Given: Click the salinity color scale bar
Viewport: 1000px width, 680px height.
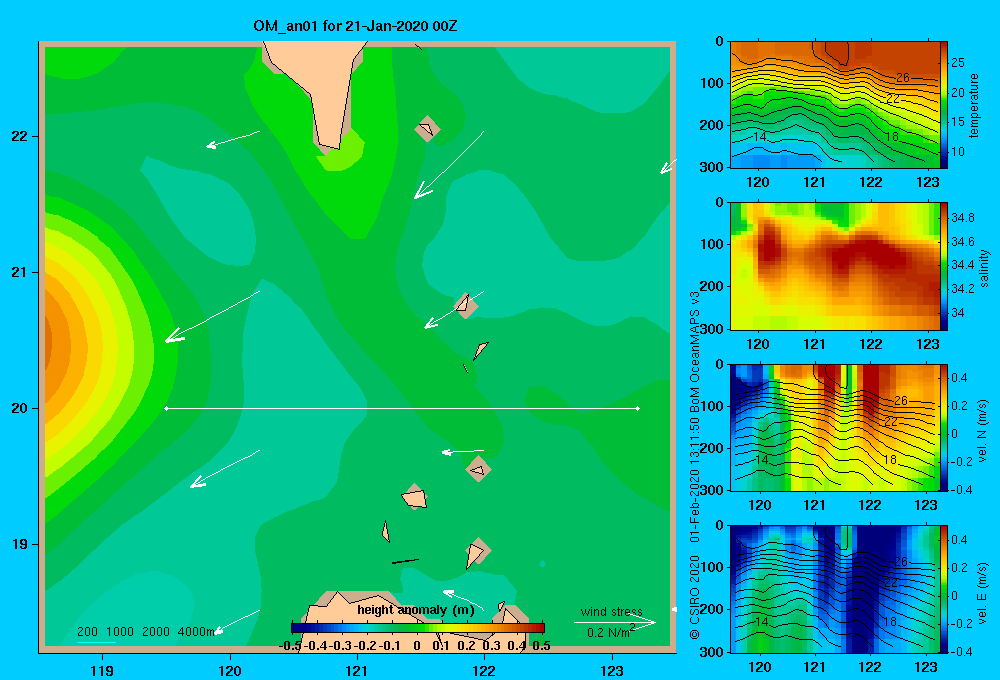Looking at the screenshot, I should point(944,266).
